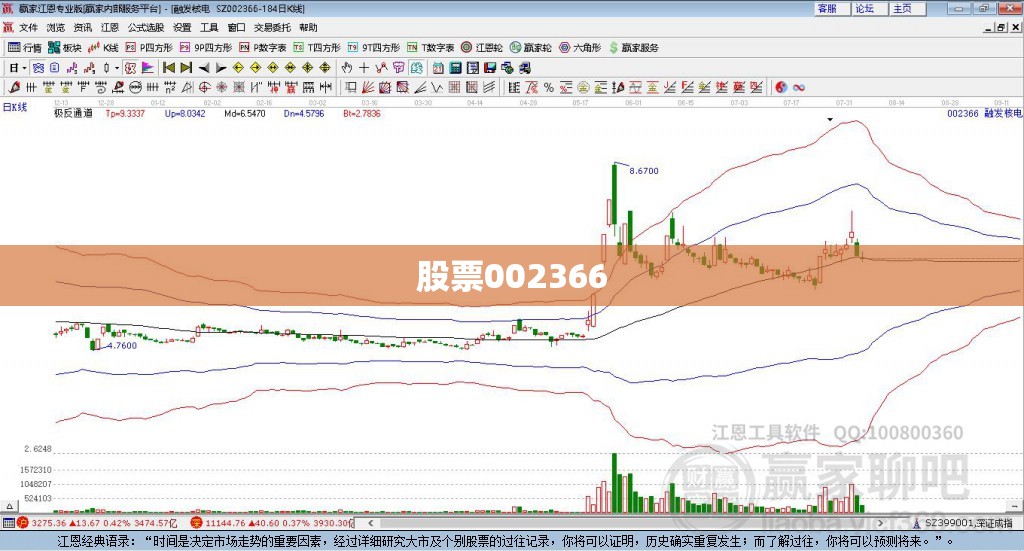Switch to the K线 chart view
The image size is (1024, 551).
[104, 48]
